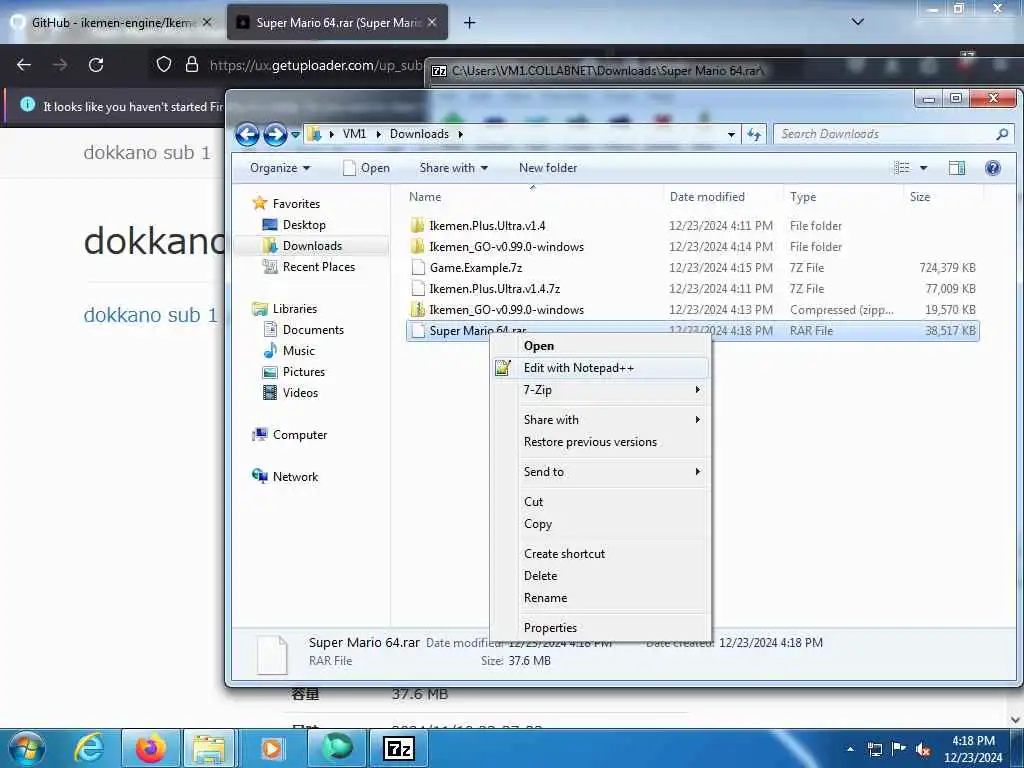Click Open button in Explorer toolbar
Viewport: 1024px width, 768px height.
click(x=366, y=168)
